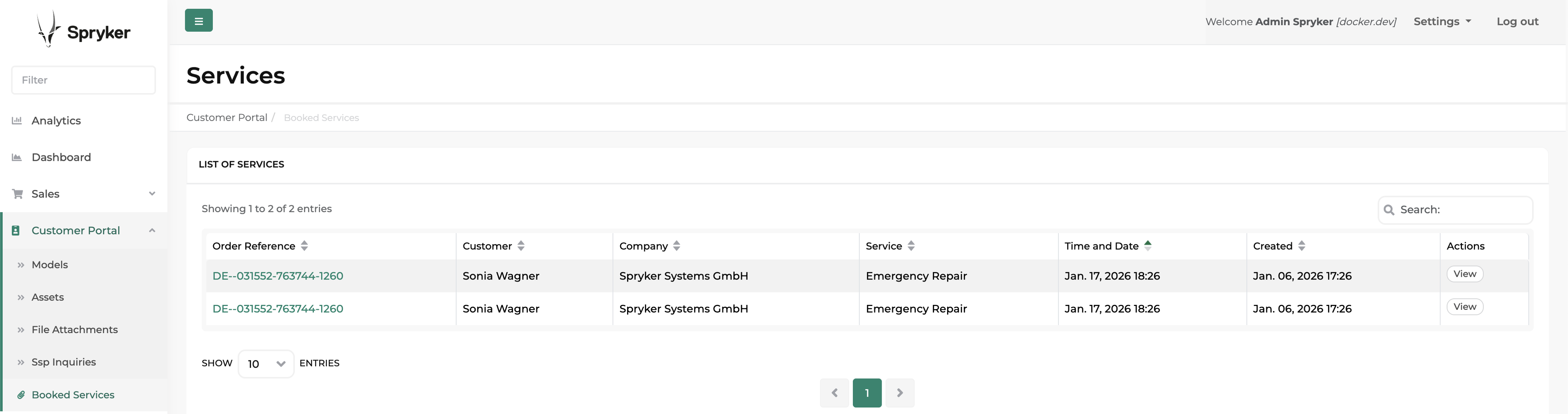Click the Spryker logo
Viewport: 1568px width, 414px height.
point(83,30)
